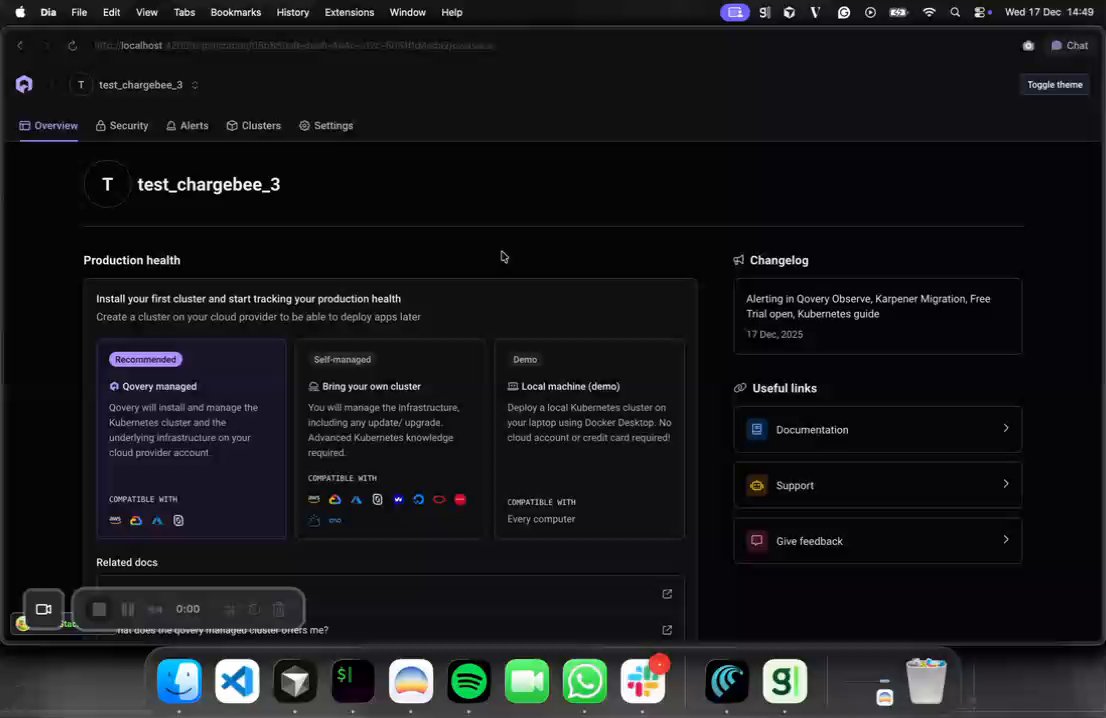The width and height of the screenshot is (1106, 718).
Task: Click the Demo badge
Action: [x=525, y=360]
